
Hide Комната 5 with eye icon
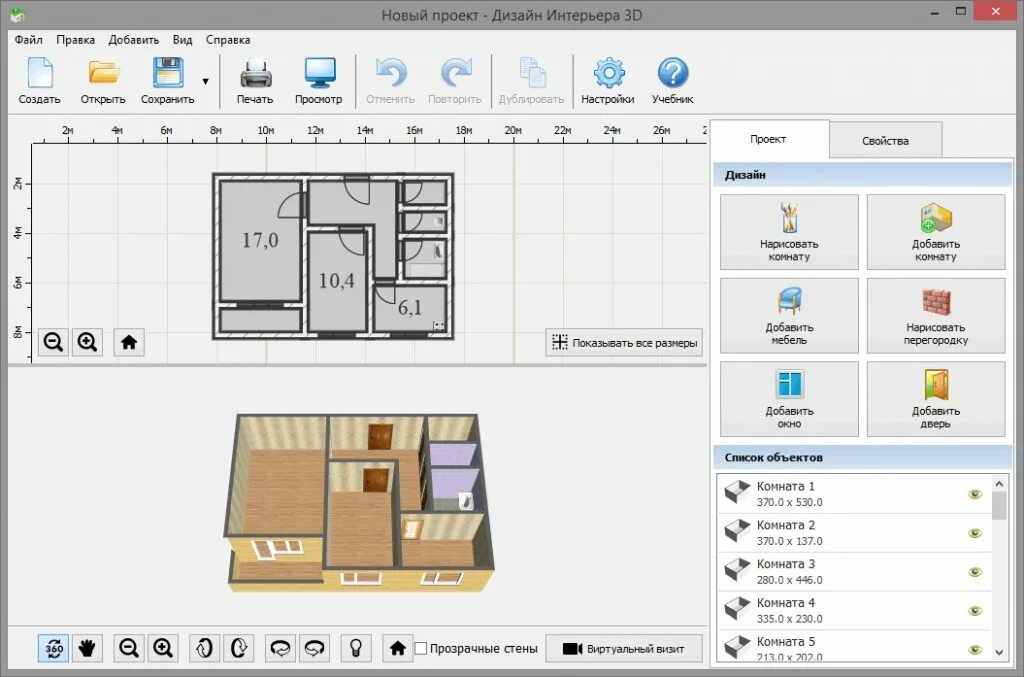pyautogui.click(x=975, y=649)
